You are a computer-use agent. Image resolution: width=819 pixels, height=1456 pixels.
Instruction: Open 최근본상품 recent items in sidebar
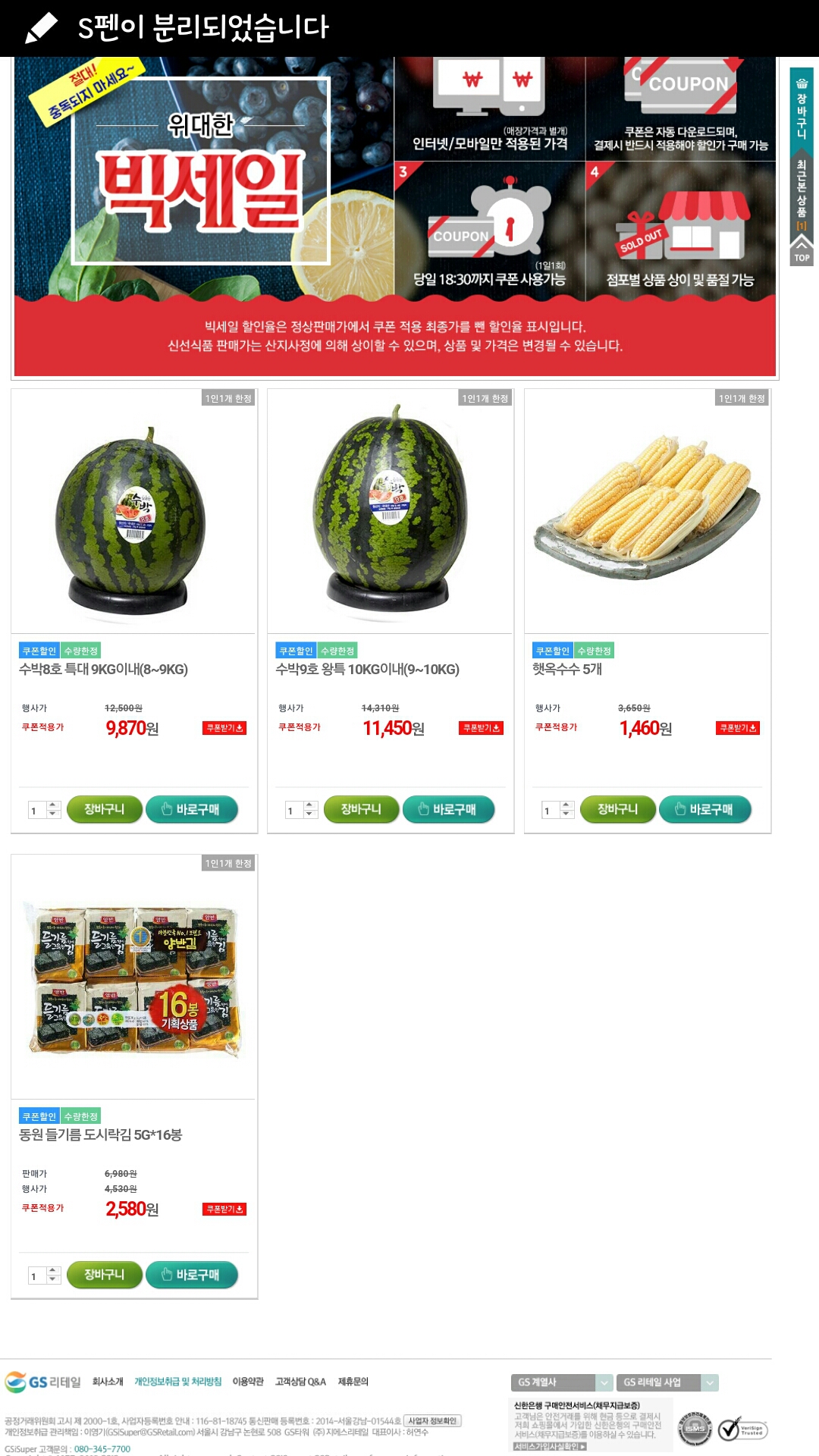802,194
